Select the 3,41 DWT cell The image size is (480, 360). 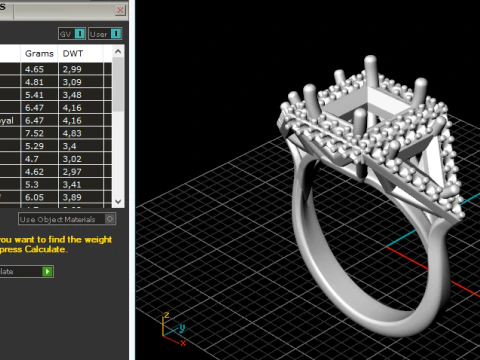point(81,184)
